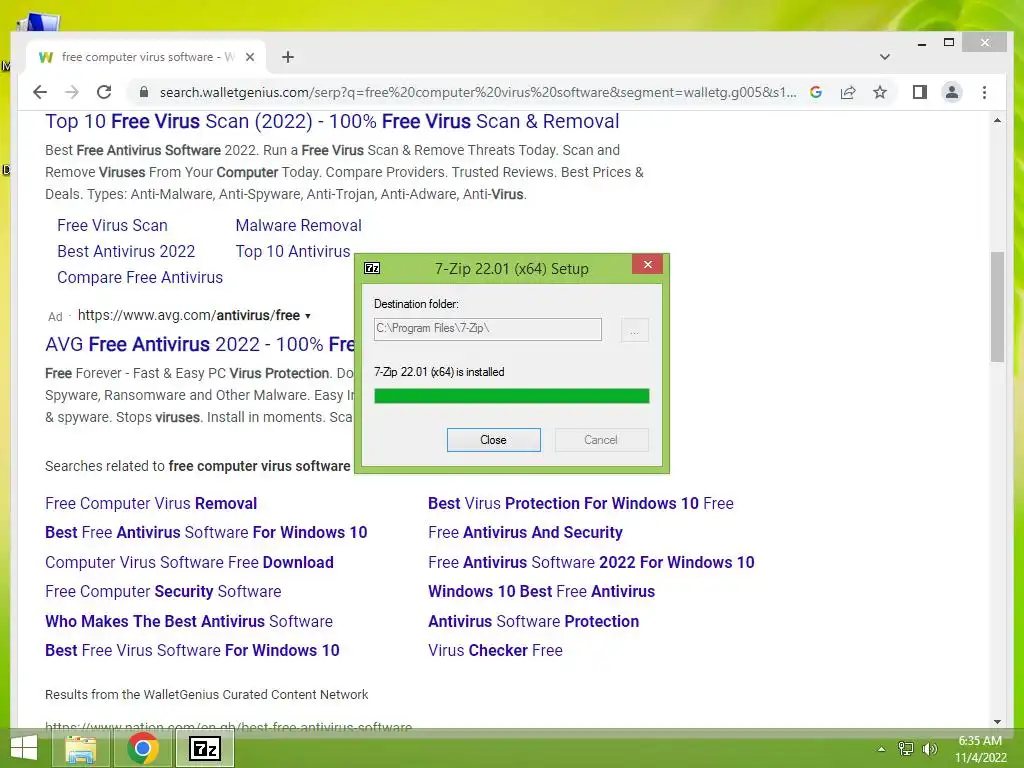Click the destination folder path field
The height and width of the screenshot is (768, 1024).
(487, 329)
